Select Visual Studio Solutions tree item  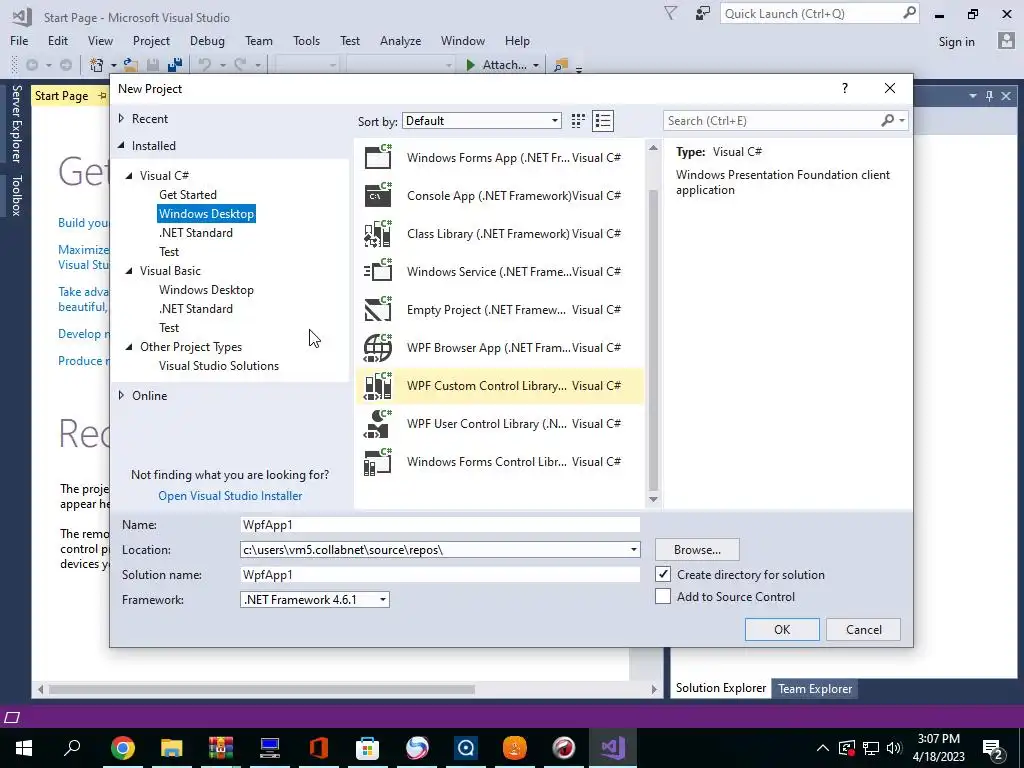pyautogui.click(x=219, y=366)
